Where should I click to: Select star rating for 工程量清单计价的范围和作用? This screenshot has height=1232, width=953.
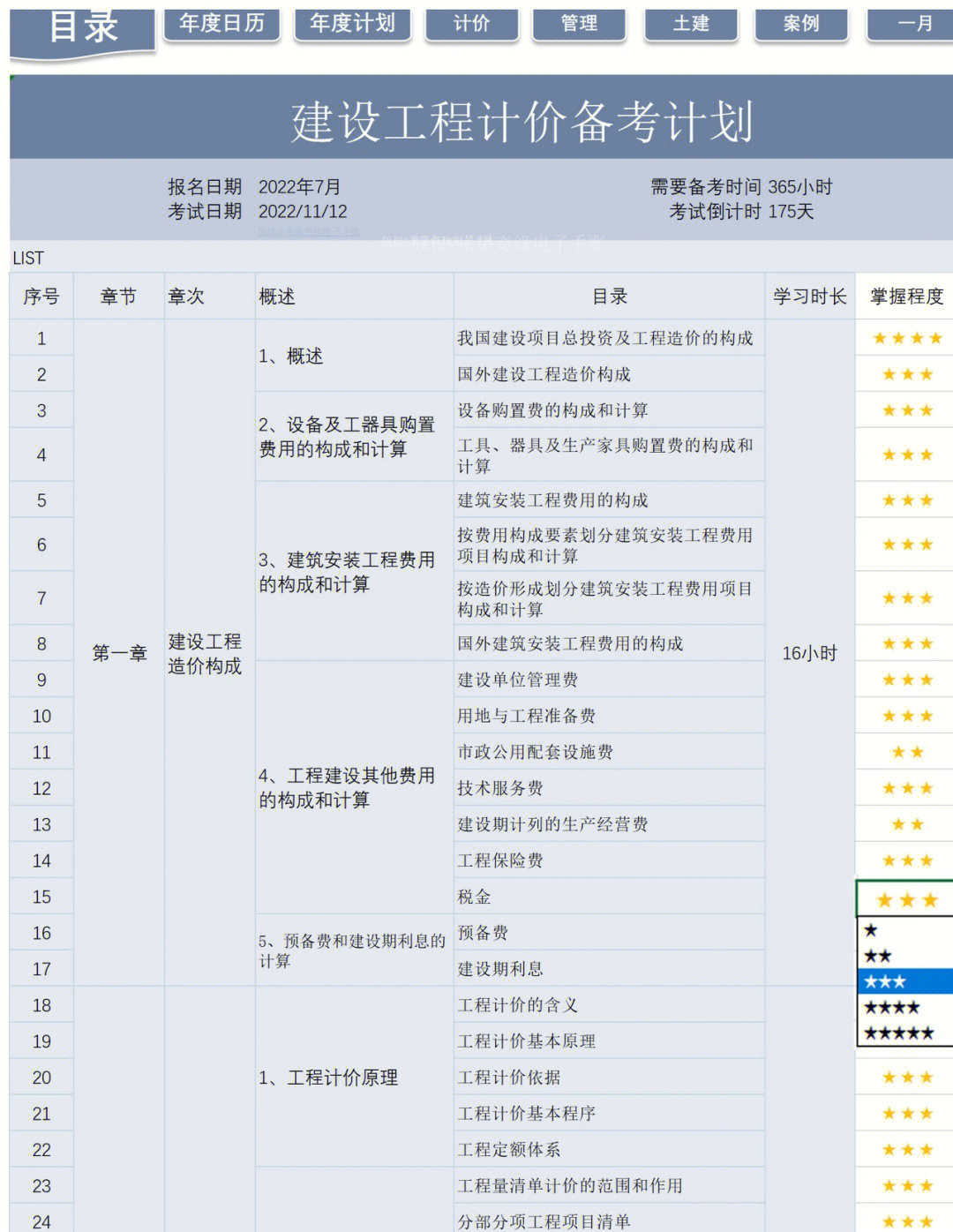tap(905, 1186)
